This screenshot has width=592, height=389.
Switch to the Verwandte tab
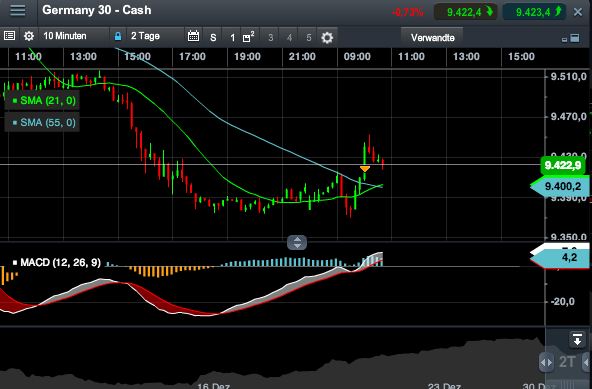(x=432, y=38)
